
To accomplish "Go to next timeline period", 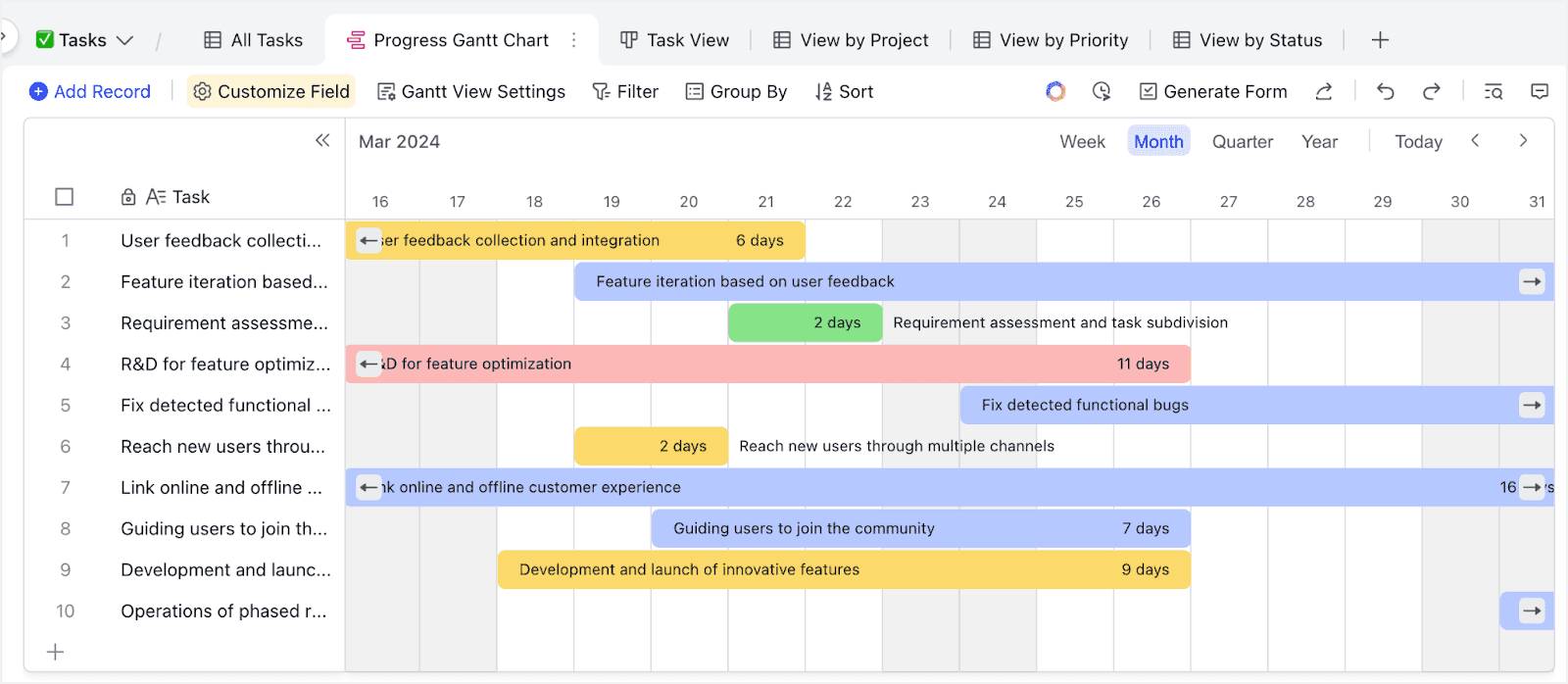I will point(1523,140).
